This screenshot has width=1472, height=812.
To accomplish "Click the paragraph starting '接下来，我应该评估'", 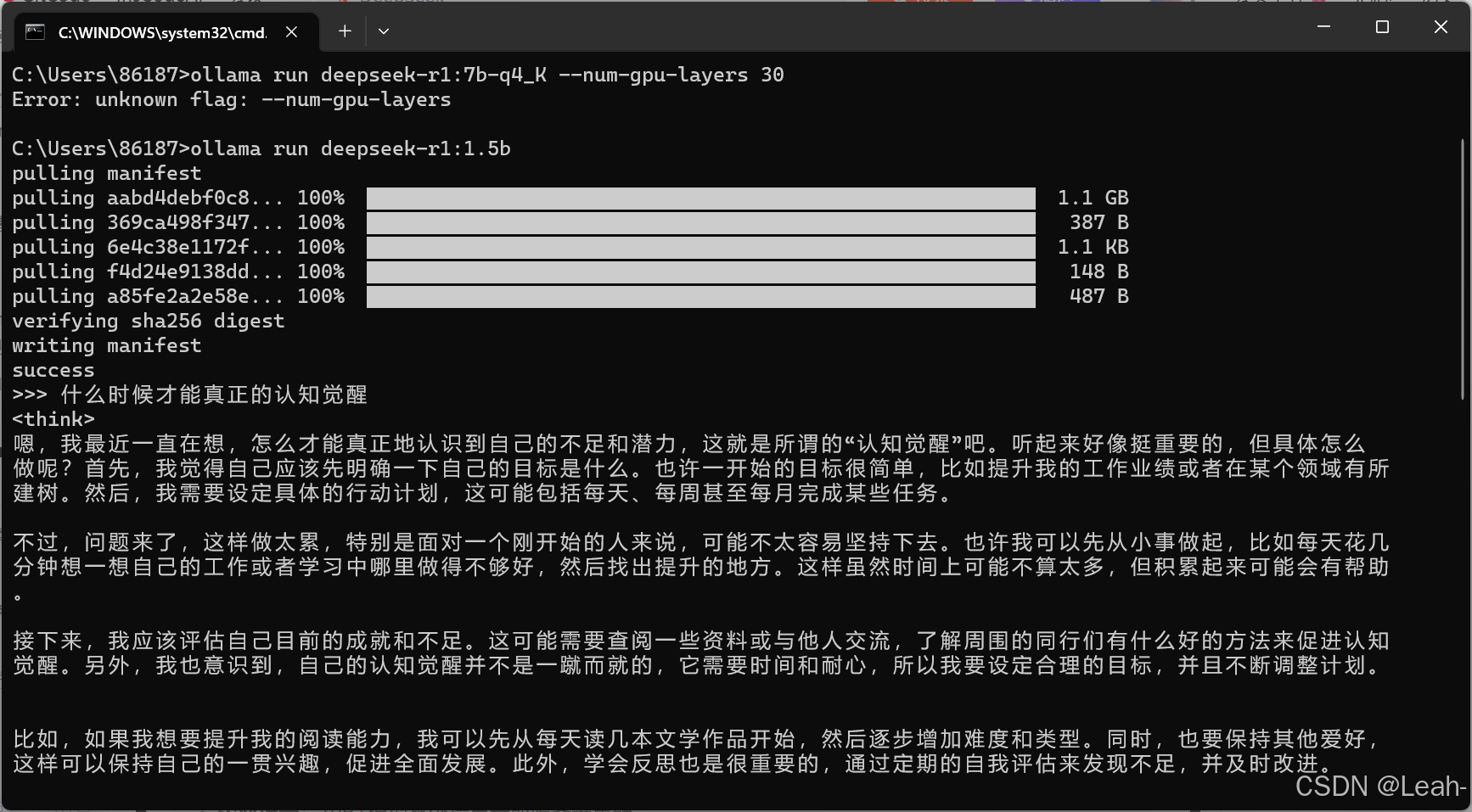I will coord(701,653).
